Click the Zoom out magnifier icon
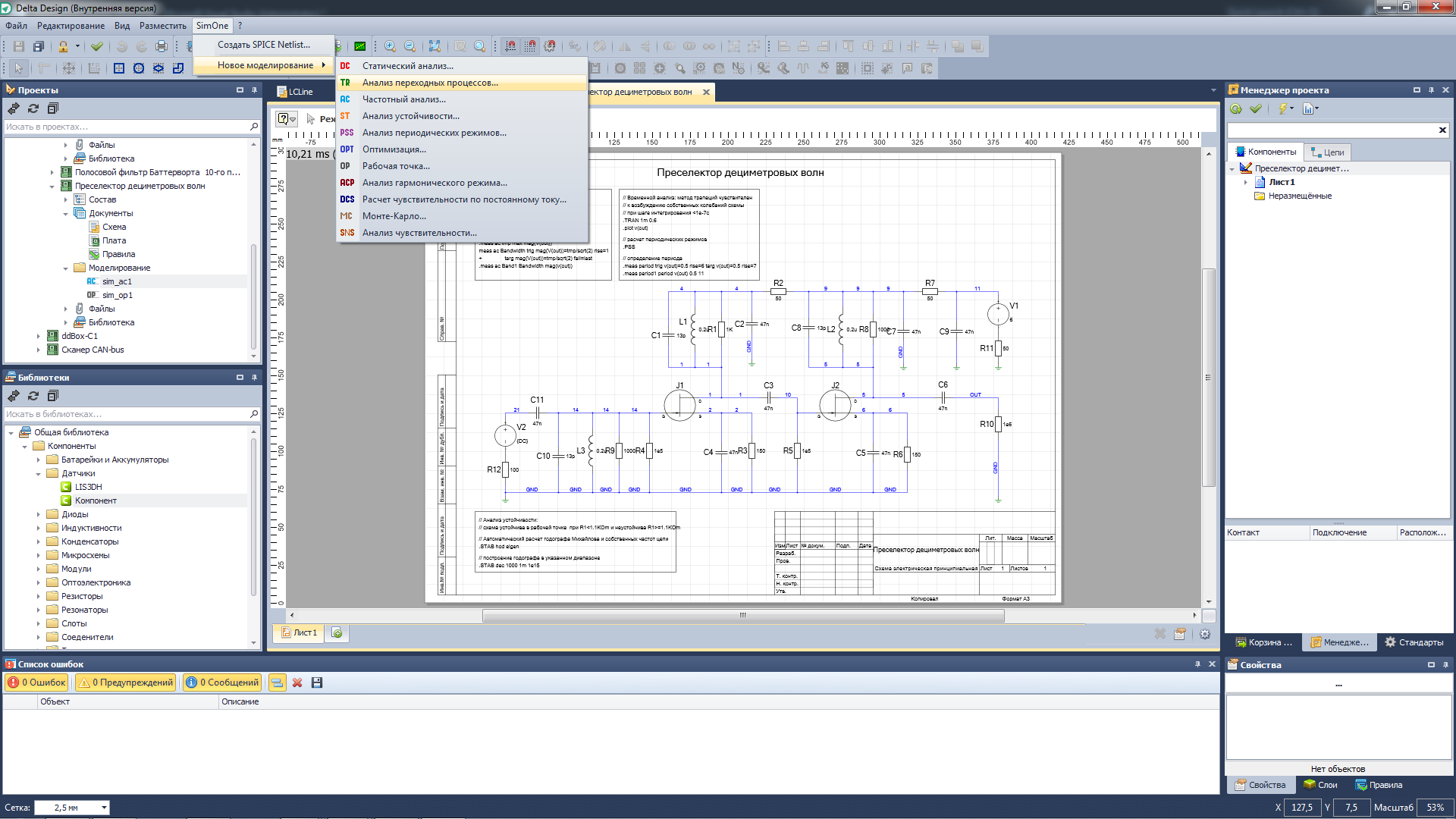This screenshot has width=1456, height=819. [x=410, y=46]
